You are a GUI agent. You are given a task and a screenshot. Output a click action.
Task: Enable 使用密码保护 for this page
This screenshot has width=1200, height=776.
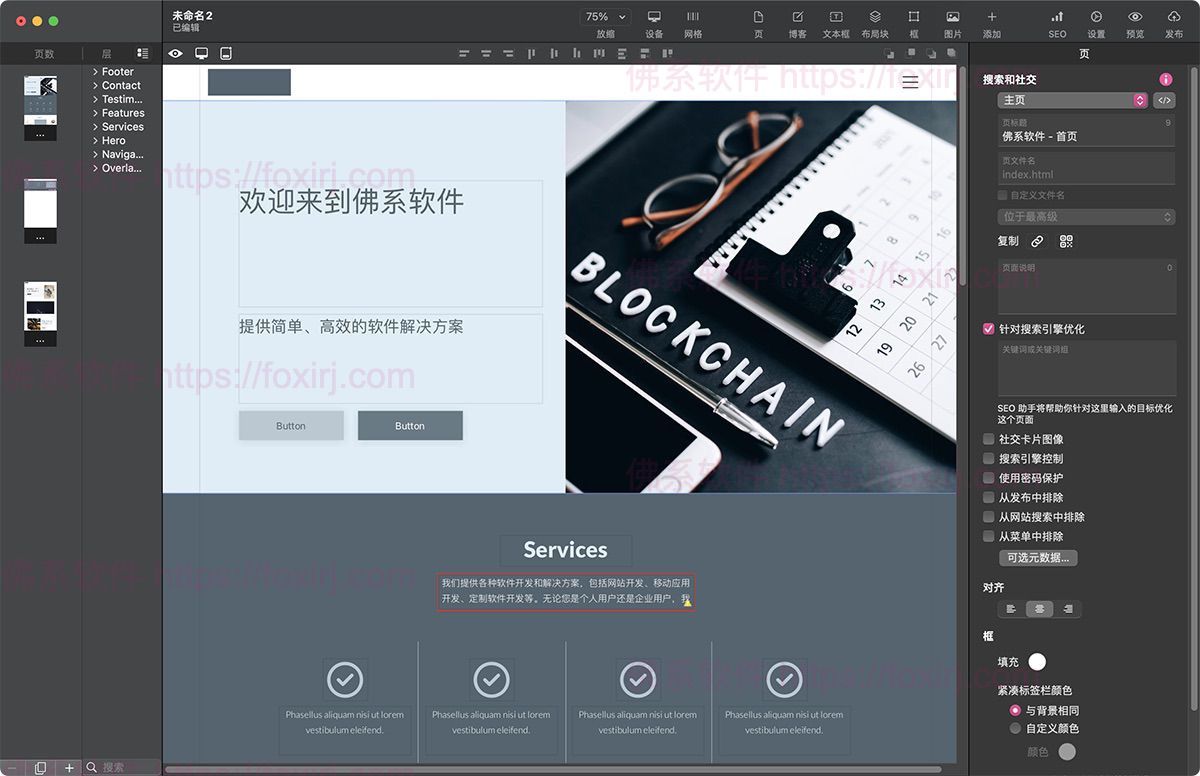click(x=988, y=478)
